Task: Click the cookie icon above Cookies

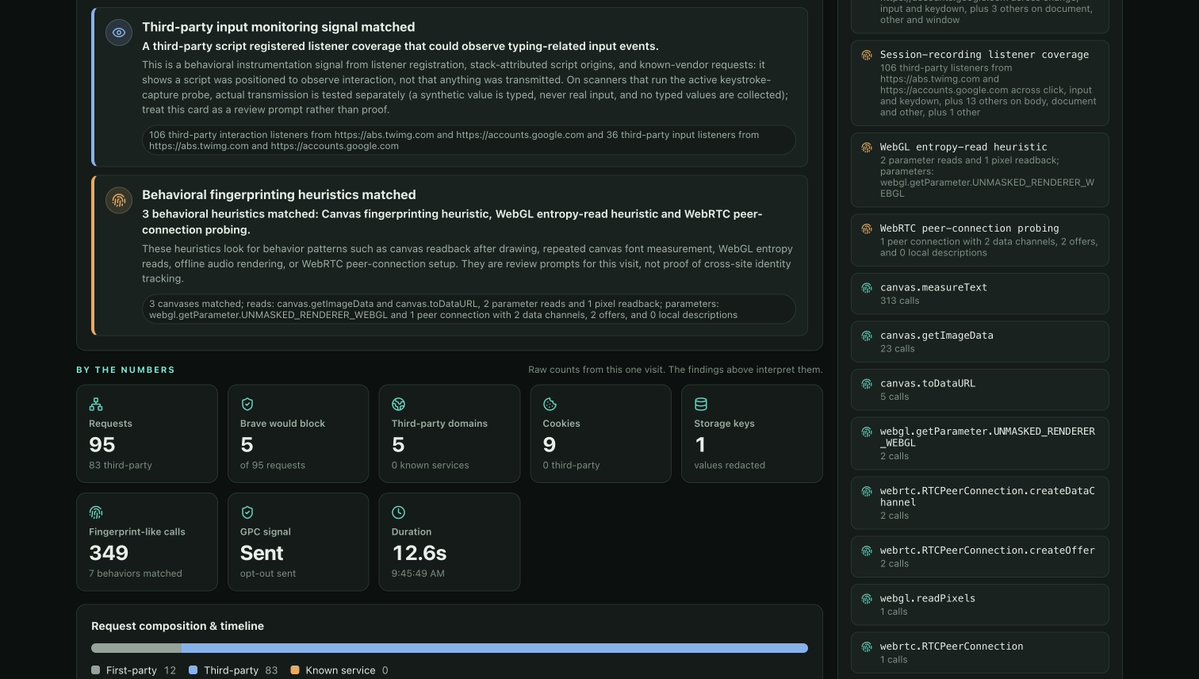Action: 550,404
